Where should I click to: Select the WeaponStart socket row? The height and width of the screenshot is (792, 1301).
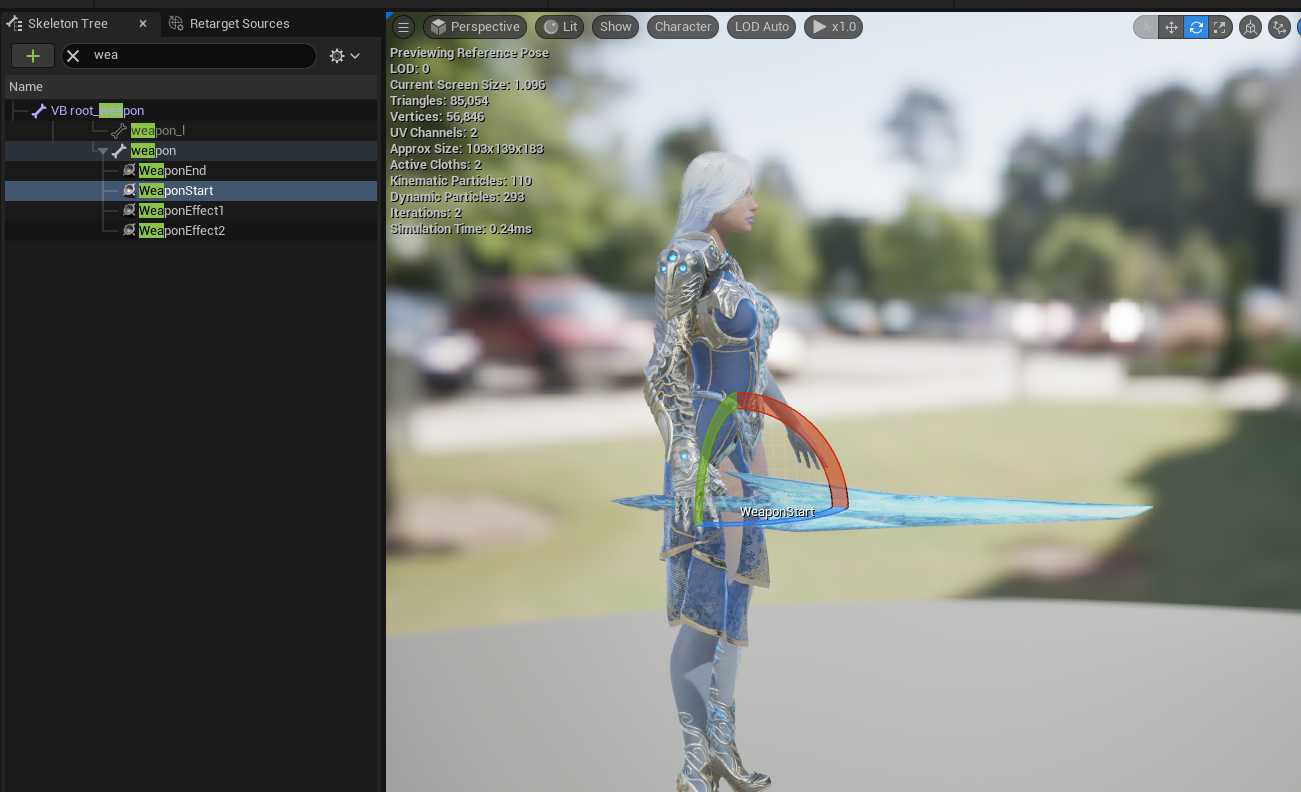point(191,190)
